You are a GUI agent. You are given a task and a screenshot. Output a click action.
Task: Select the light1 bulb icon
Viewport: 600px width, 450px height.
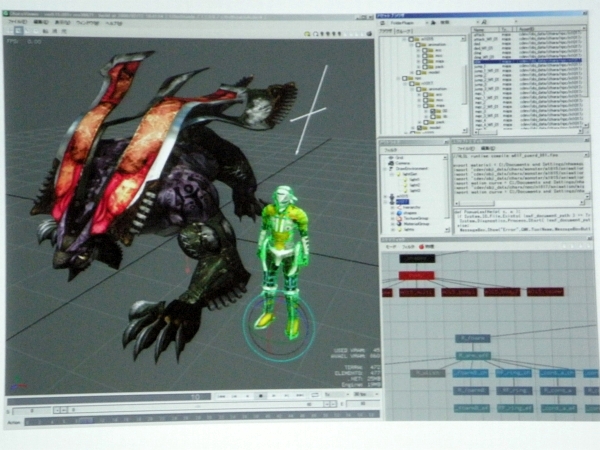[405, 179]
